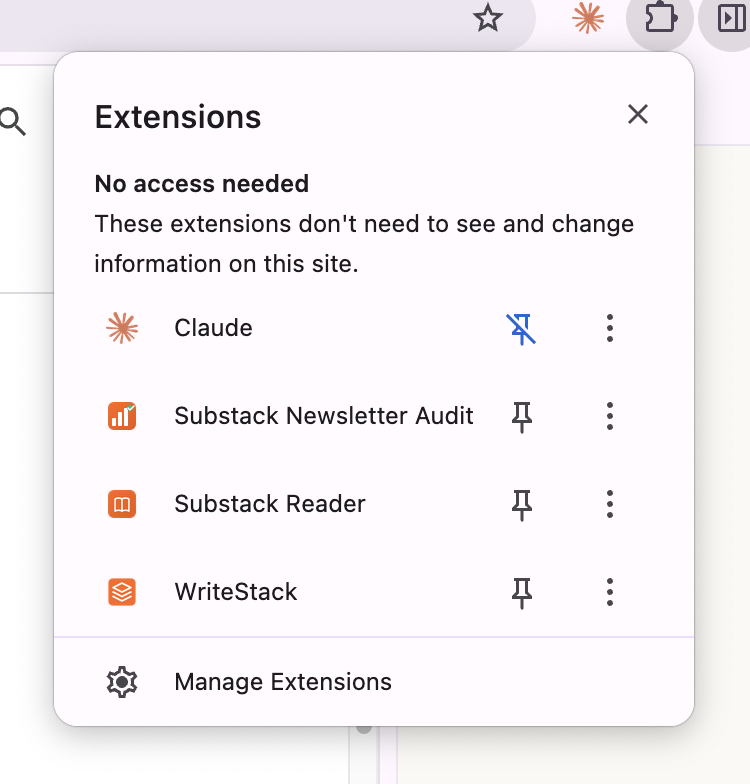
Task: Click Substack Newsletter Audit extension icon
Action: pos(122,416)
